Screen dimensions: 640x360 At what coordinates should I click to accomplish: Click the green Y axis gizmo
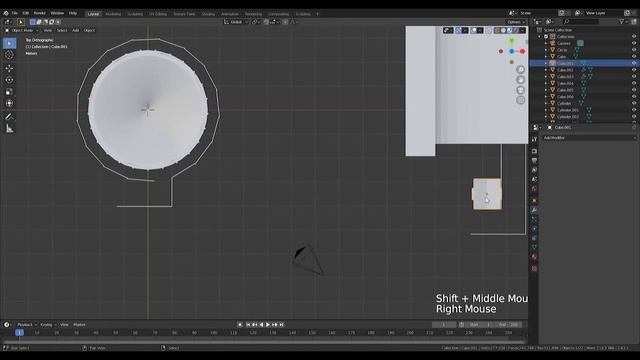coord(511,41)
